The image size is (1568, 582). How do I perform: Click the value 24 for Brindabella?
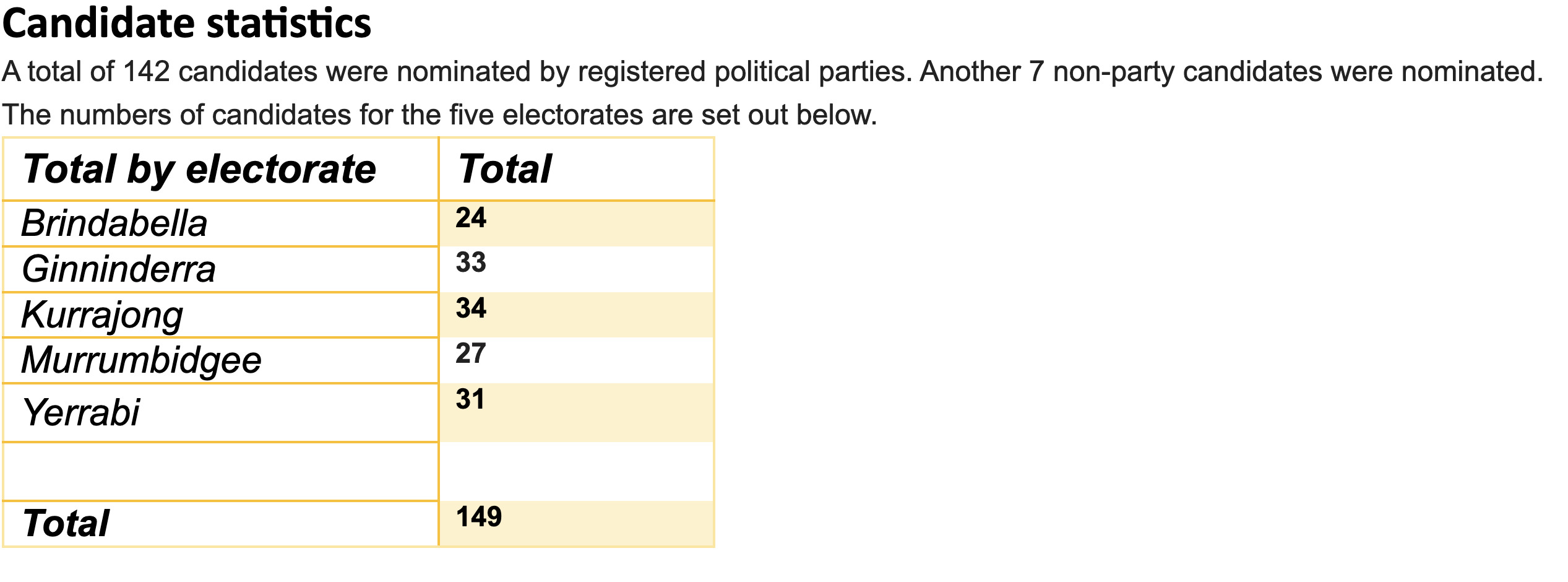[471, 218]
